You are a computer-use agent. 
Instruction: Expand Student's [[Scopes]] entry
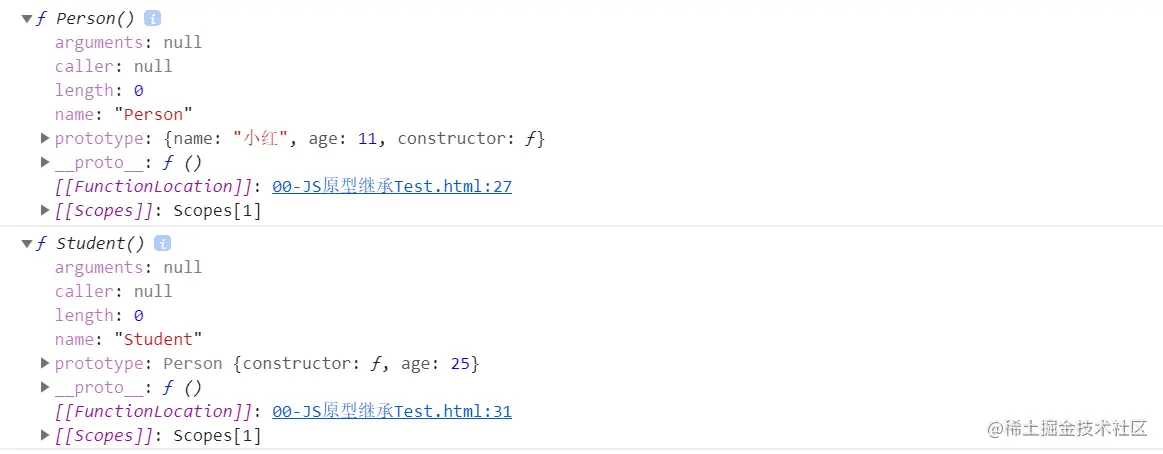tap(45, 435)
